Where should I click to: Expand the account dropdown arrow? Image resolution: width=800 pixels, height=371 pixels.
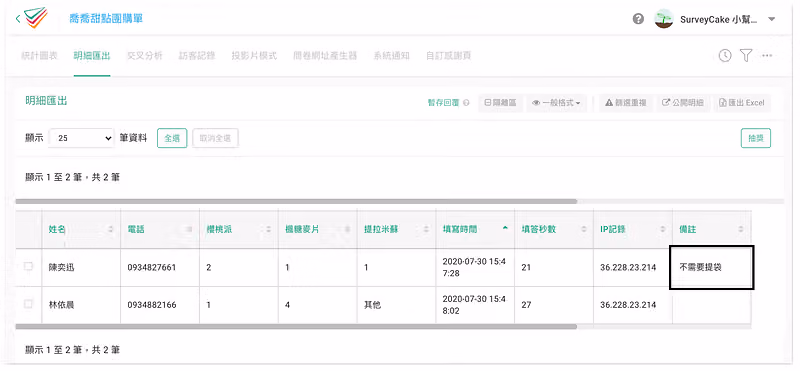pyautogui.click(x=771, y=19)
